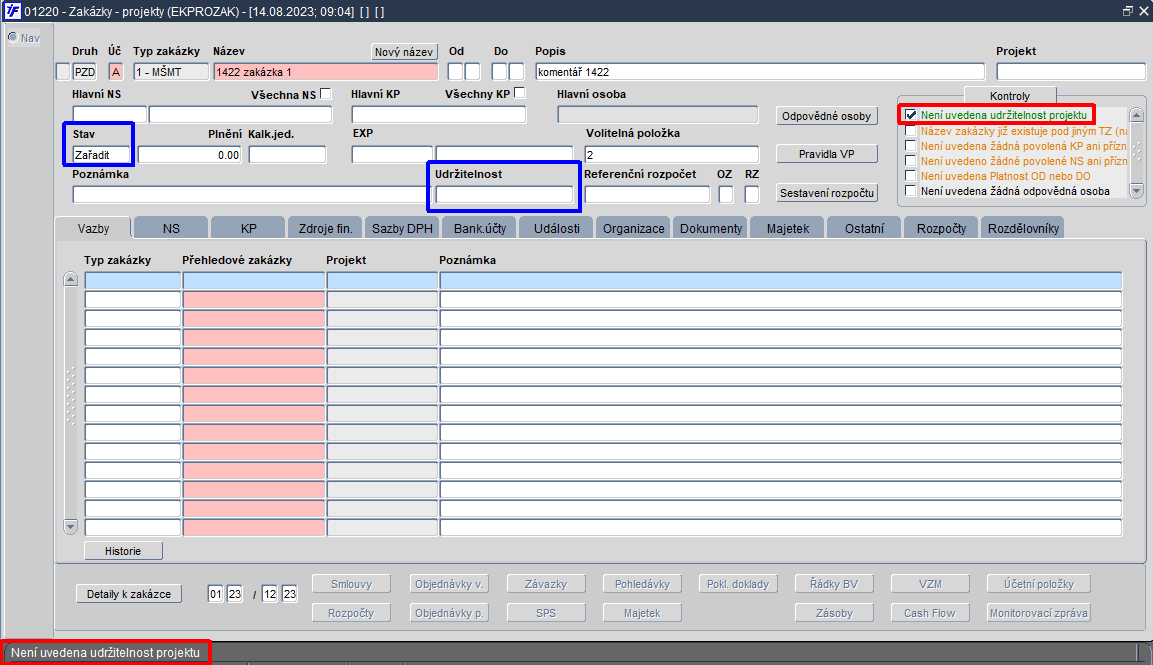This screenshot has width=1153, height=665.
Task: Enable Není uvedena Platnost OD nebo DO checkbox
Action: (x=910, y=176)
